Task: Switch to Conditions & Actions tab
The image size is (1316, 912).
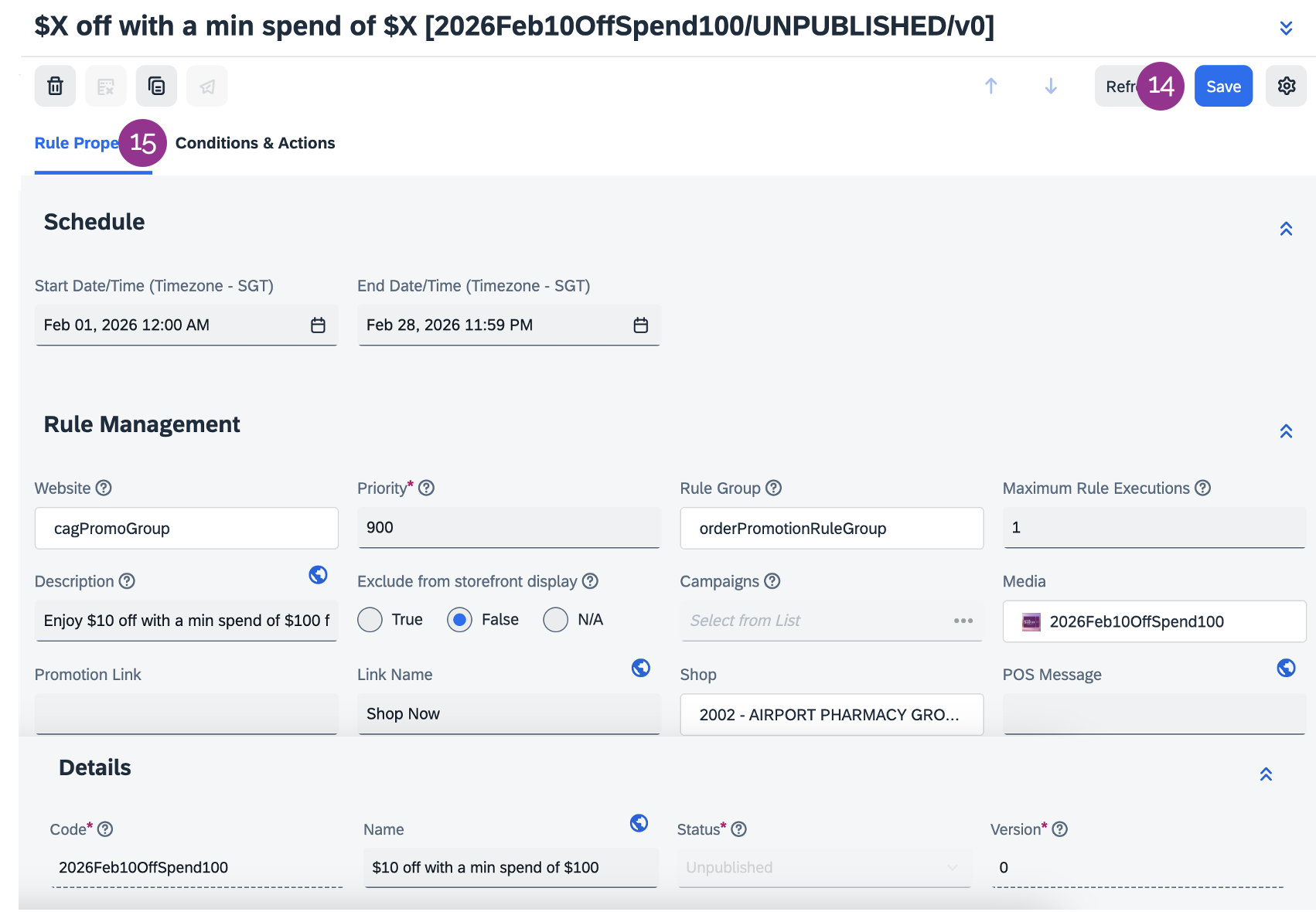Action: 255,144
